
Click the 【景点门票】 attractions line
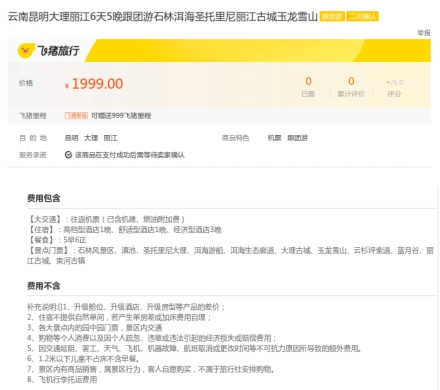[x=230, y=255]
